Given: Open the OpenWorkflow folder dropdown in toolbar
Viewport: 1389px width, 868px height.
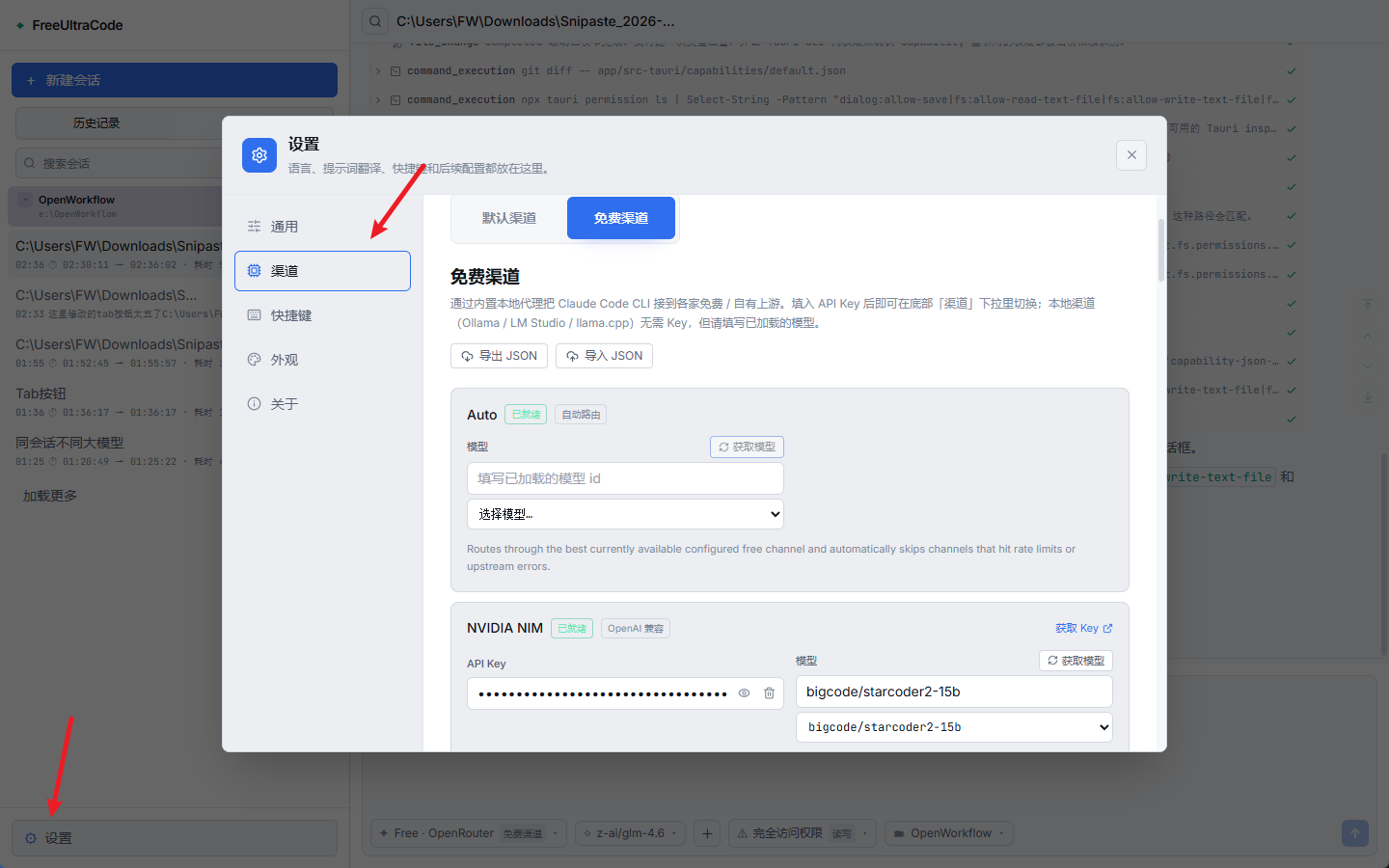Looking at the screenshot, I should (949, 833).
